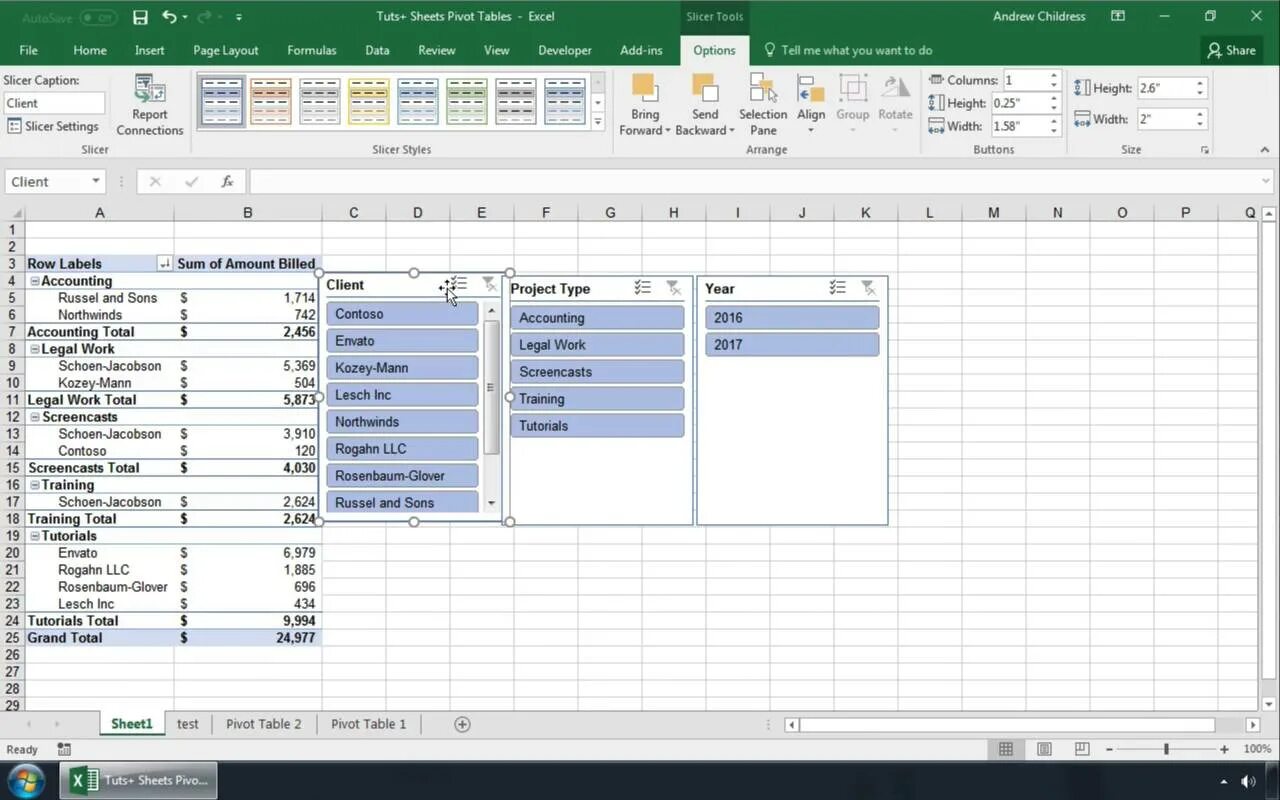
Task: Open Bring Forward dropdown arrow
Action: 667,131
